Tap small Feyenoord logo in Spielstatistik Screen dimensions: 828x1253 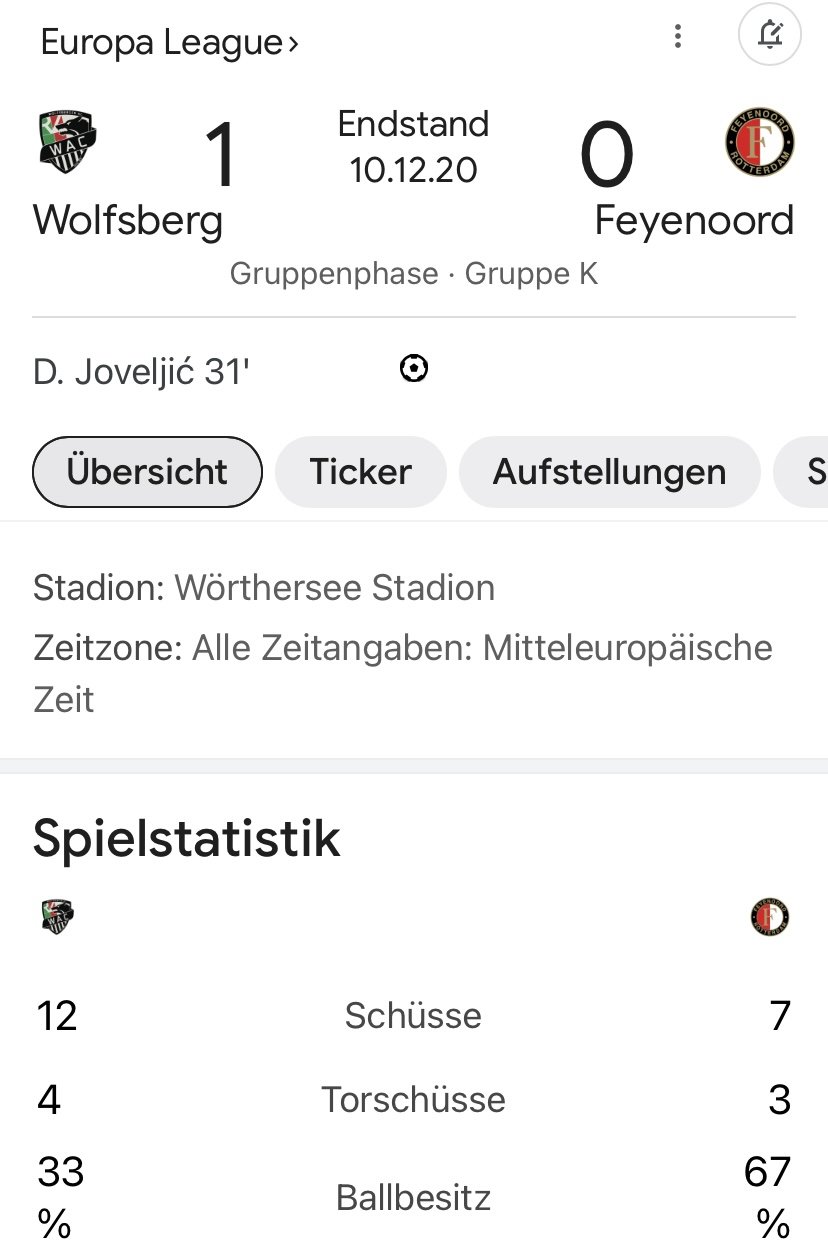point(770,917)
